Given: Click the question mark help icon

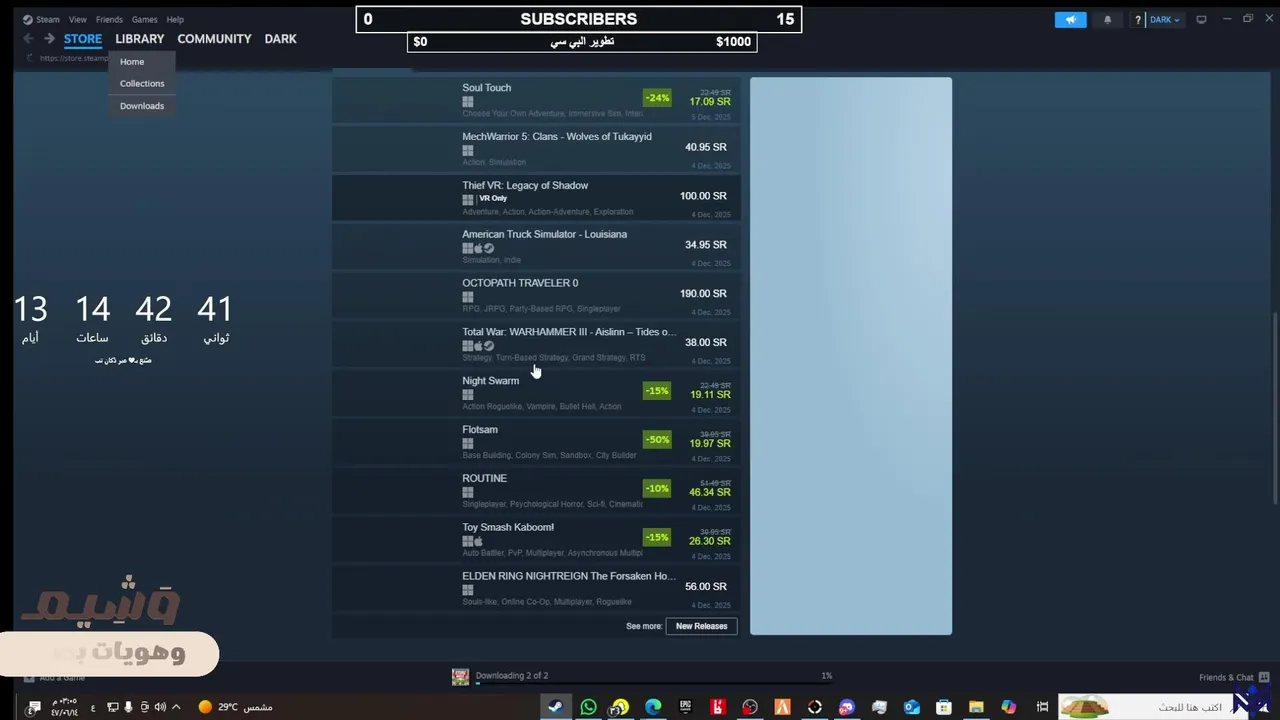Looking at the screenshot, I should (1138, 19).
